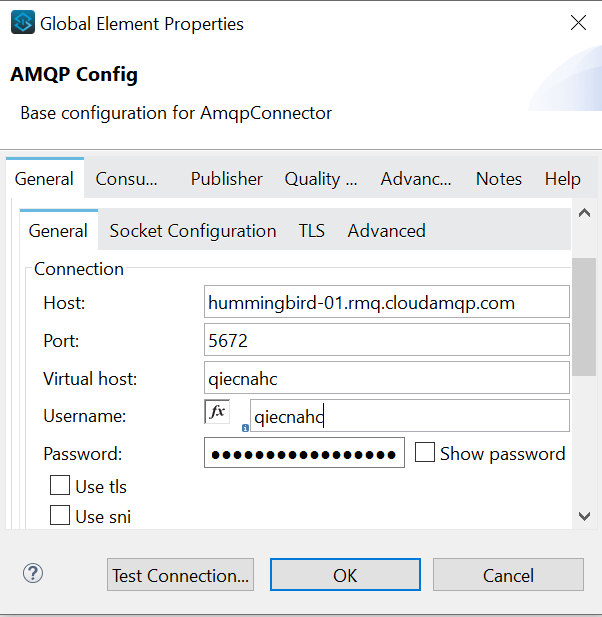
Task: Click the scrollbar down arrow
Action: pos(585,516)
